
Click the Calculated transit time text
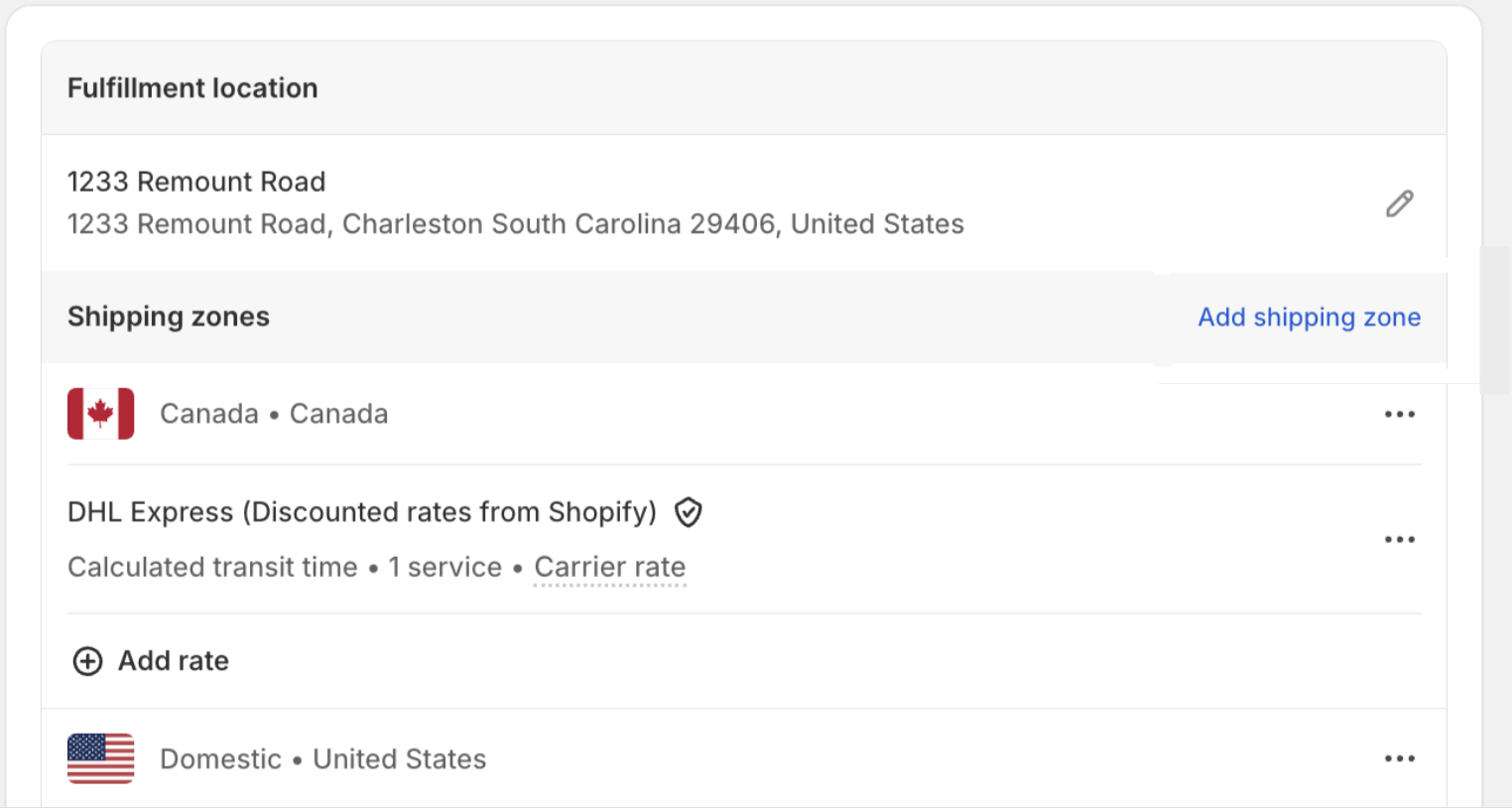click(212, 567)
